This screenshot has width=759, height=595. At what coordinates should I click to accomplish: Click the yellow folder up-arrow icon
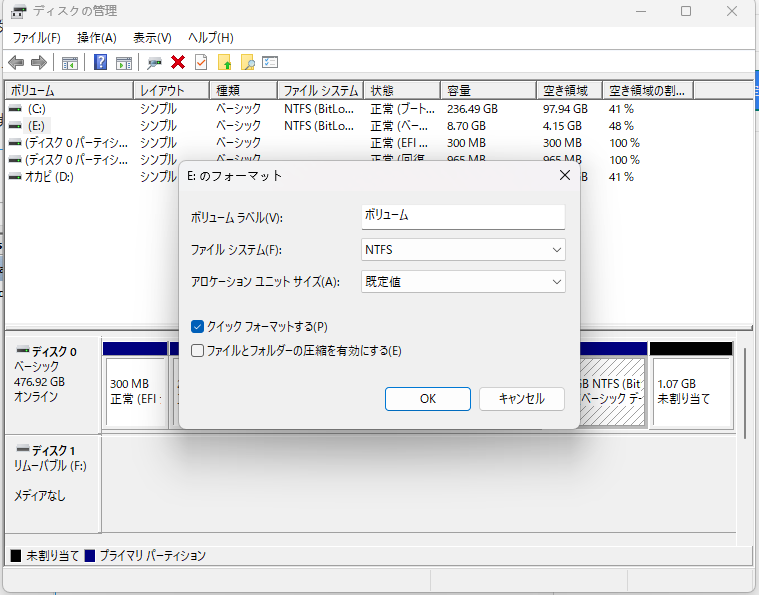click(x=224, y=62)
